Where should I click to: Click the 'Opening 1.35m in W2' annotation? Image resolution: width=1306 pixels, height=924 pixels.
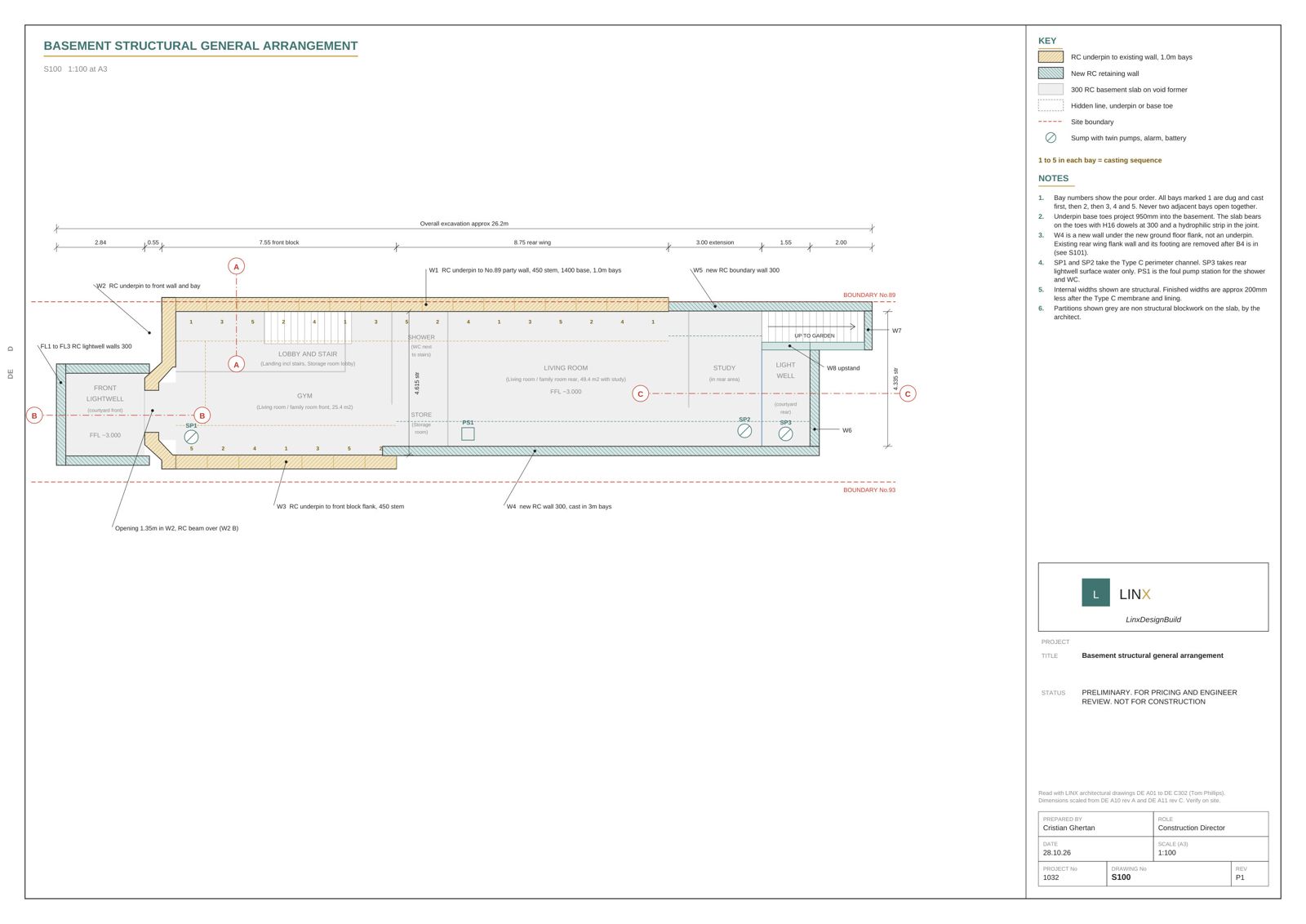point(176,528)
